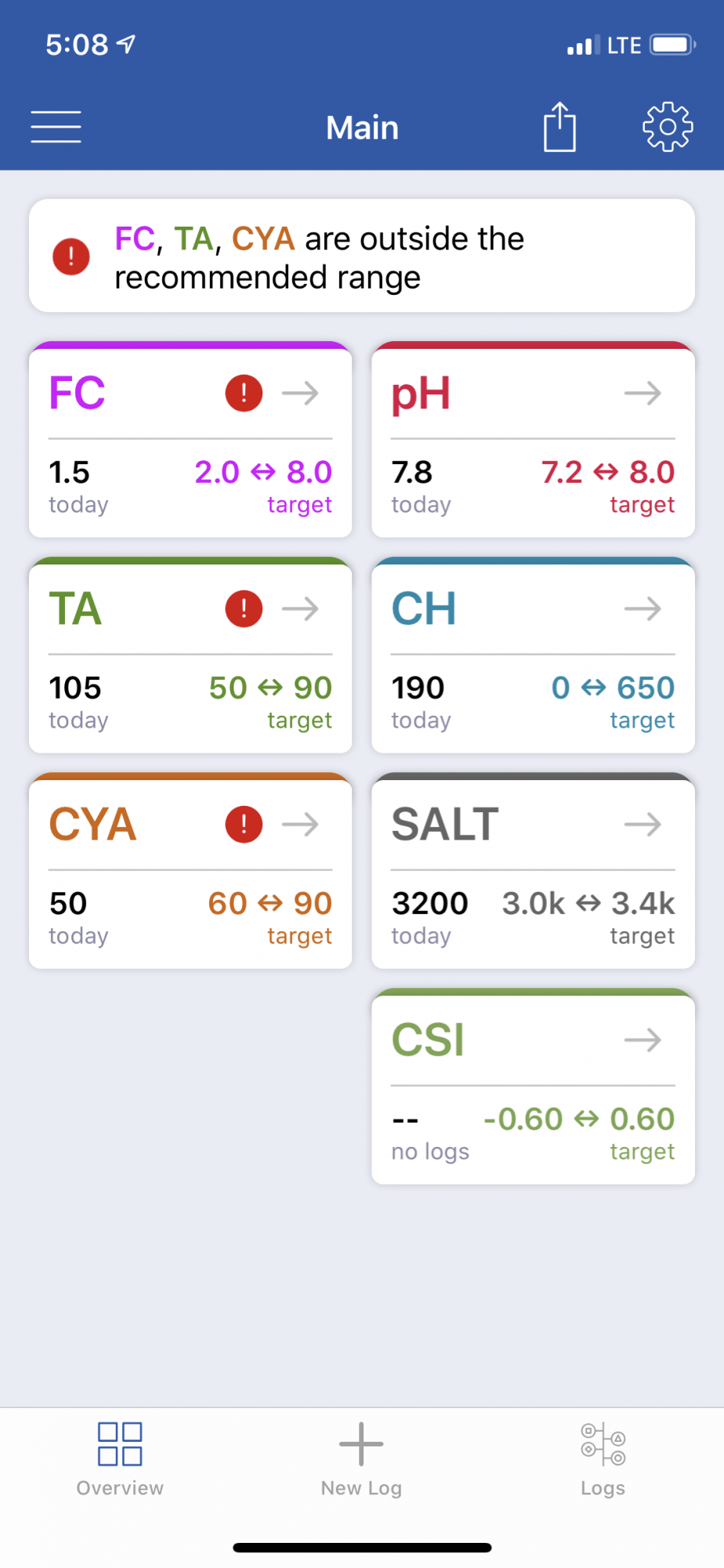Expand FC details arrow

(x=301, y=393)
